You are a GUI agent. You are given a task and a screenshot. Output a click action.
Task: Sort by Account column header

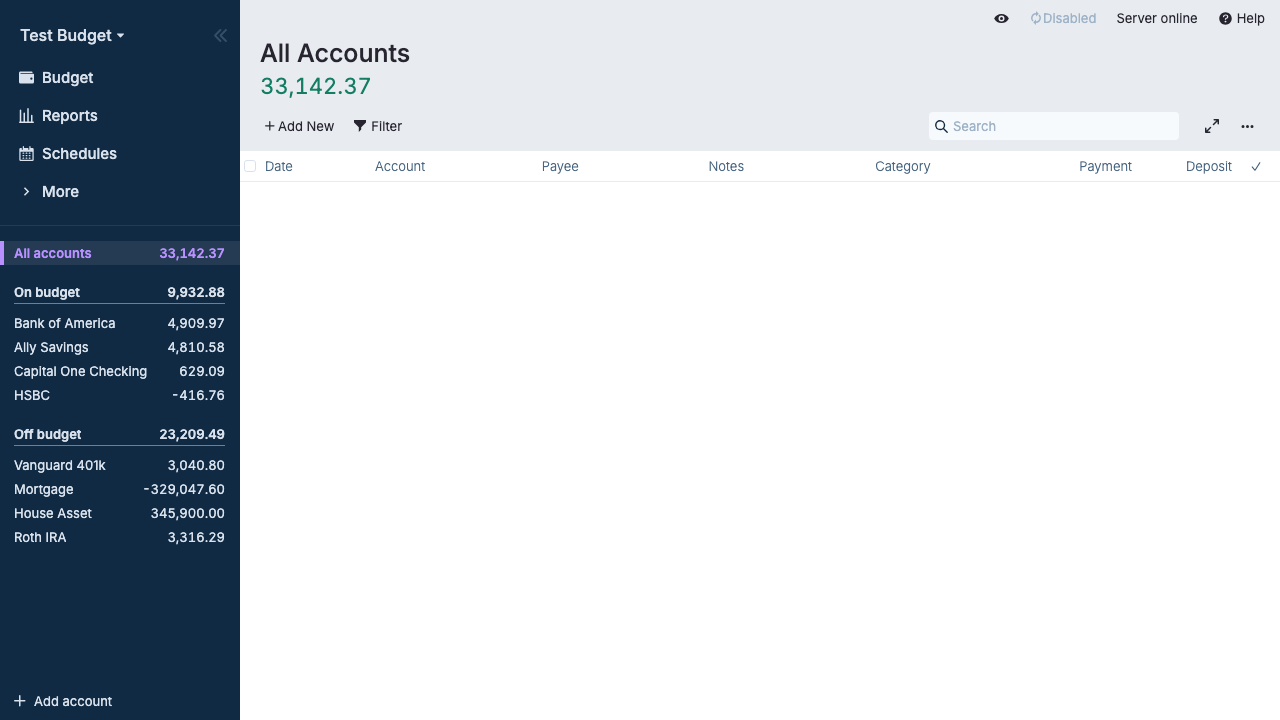(400, 166)
